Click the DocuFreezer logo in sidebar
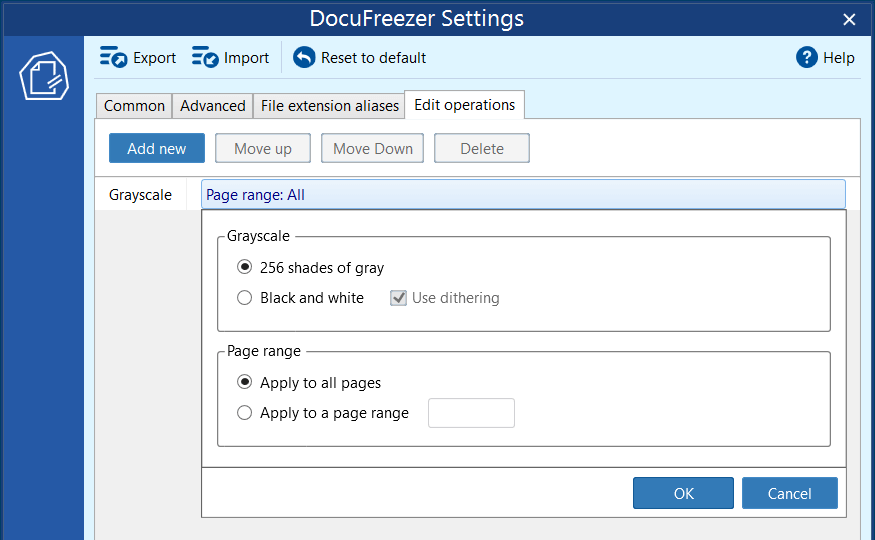The height and width of the screenshot is (540, 875). [44, 76]
